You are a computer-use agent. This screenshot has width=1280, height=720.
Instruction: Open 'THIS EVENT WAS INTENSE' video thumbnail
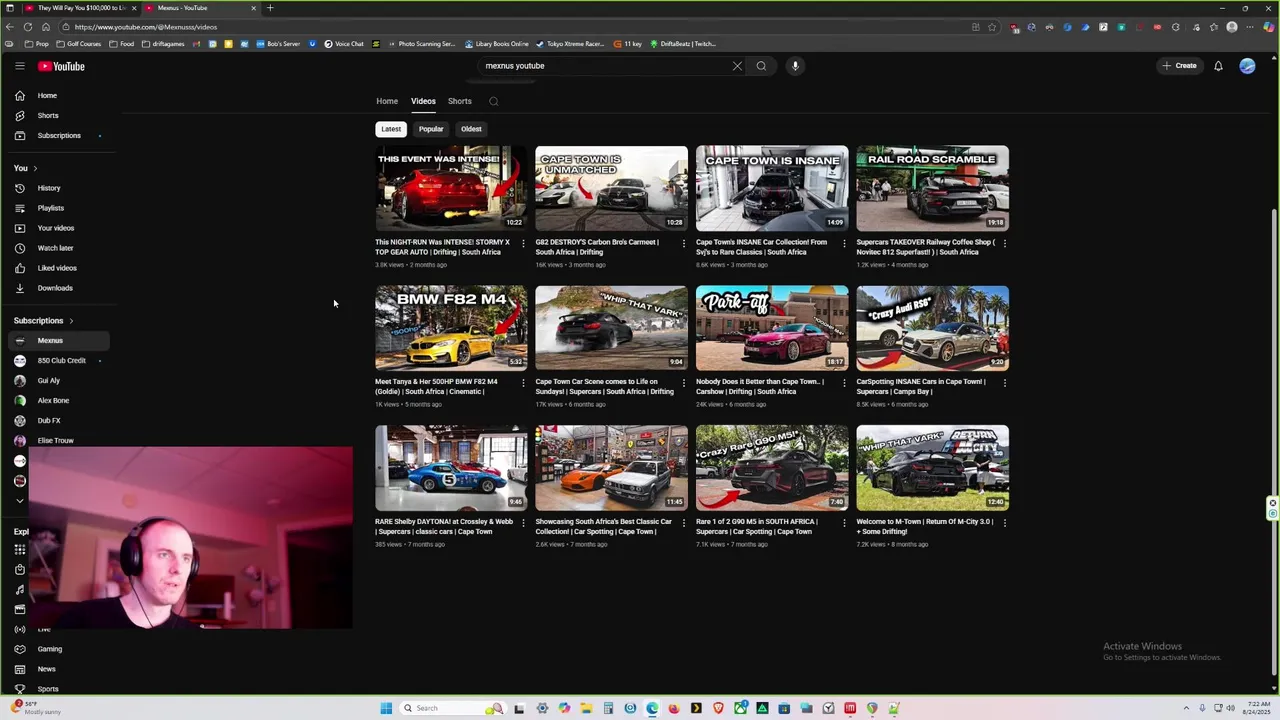pos(451,188)
